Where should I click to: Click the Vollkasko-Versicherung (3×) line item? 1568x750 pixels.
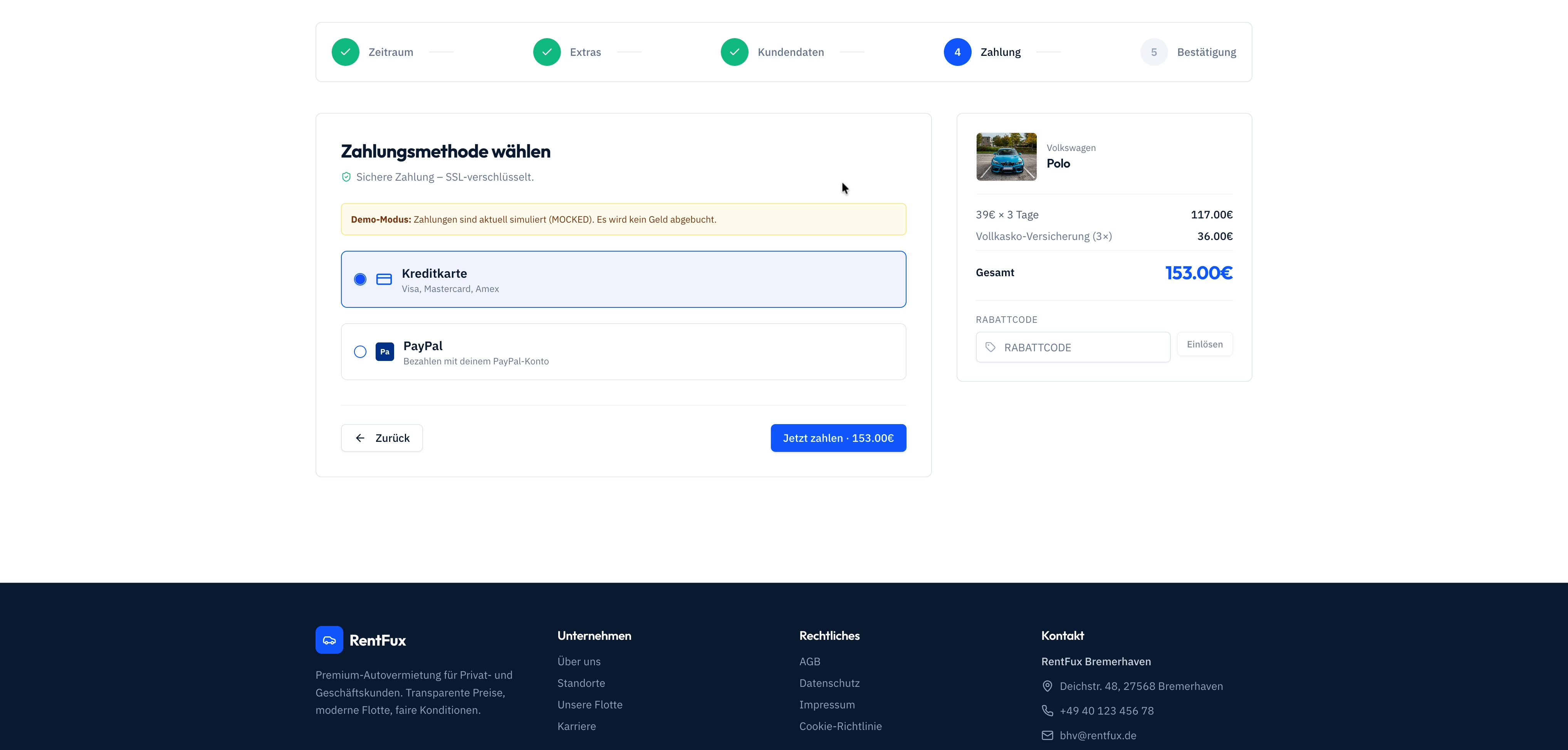[1043, 236]
